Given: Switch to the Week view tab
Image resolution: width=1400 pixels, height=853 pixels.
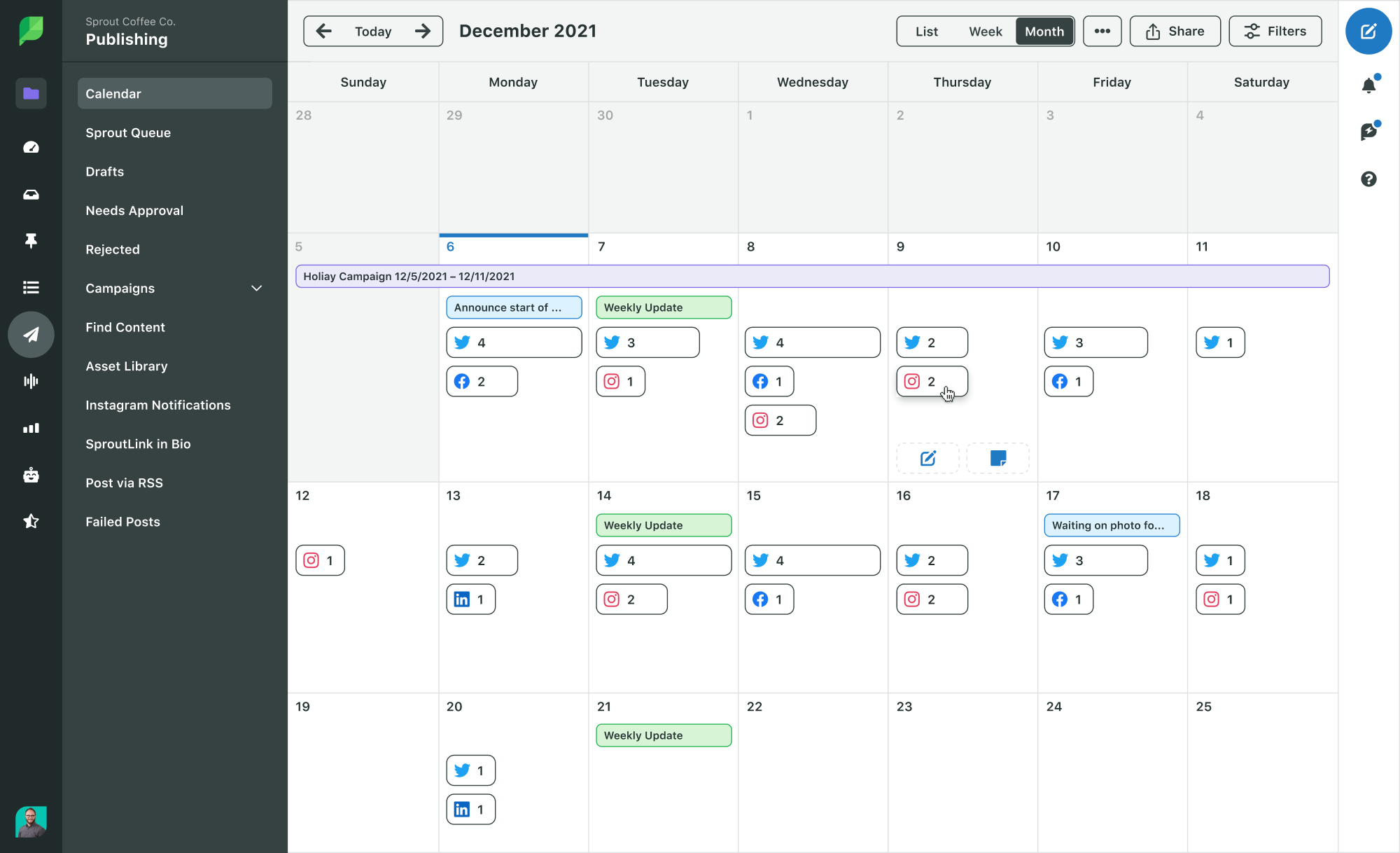Looking at the screenshot, I should pyautogui.click(x=985, y=31).
